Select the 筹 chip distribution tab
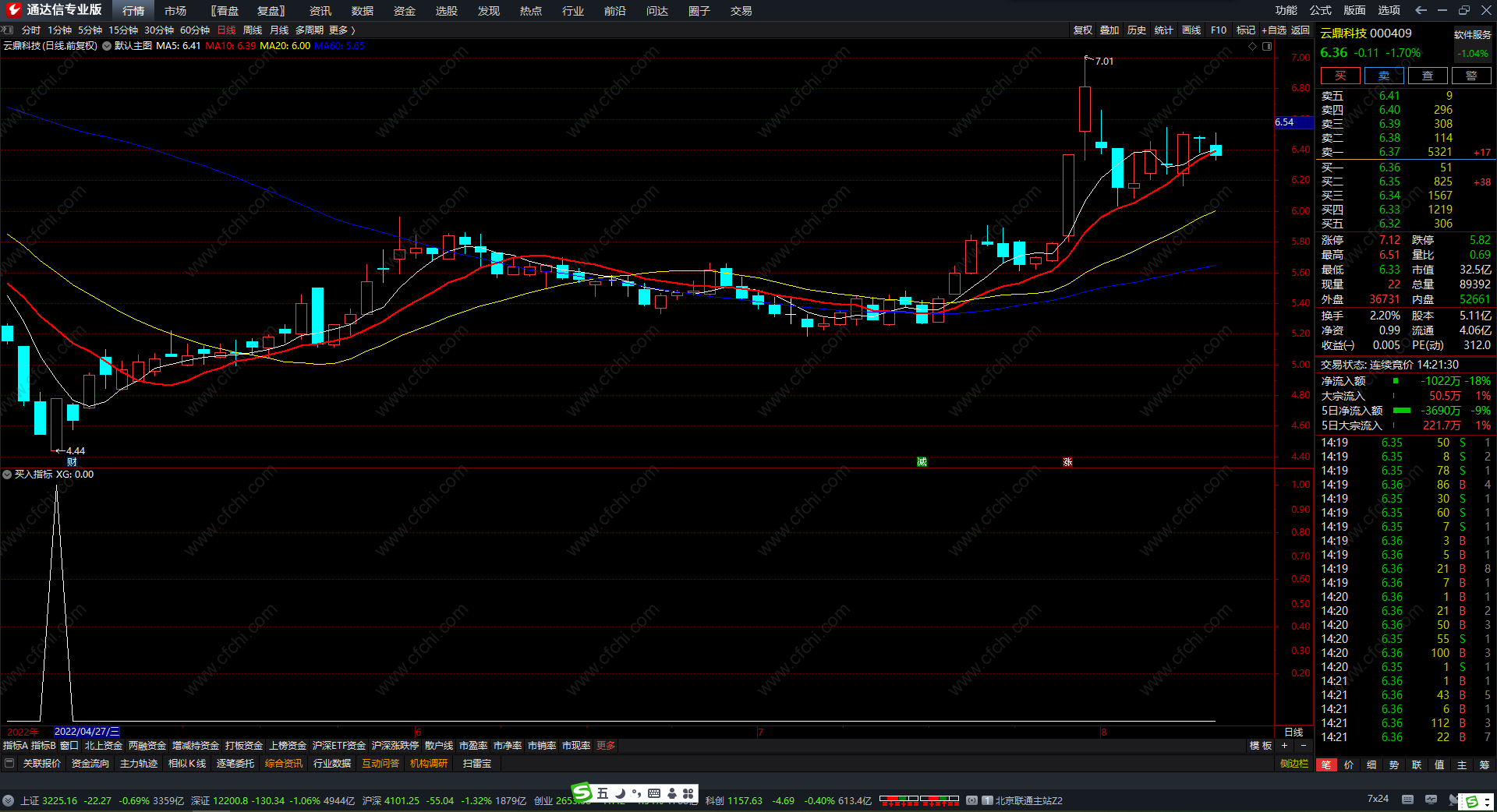1497x812 pixels. coord(1485,765)
